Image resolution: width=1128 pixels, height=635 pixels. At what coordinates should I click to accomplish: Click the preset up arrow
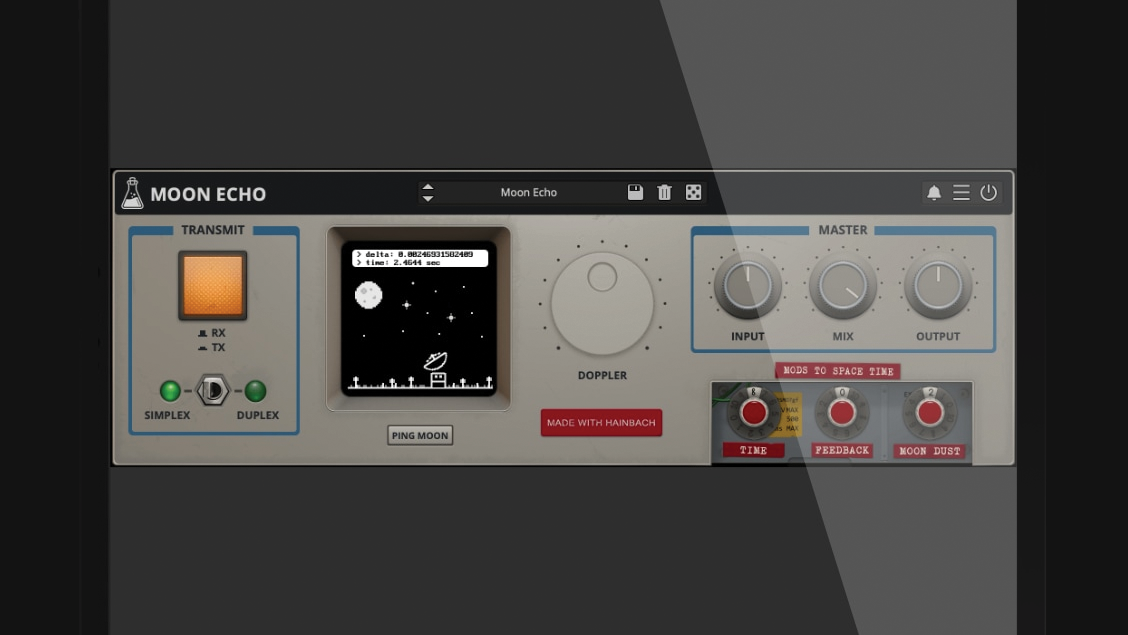pyautogui.click(x=428, y=187)
